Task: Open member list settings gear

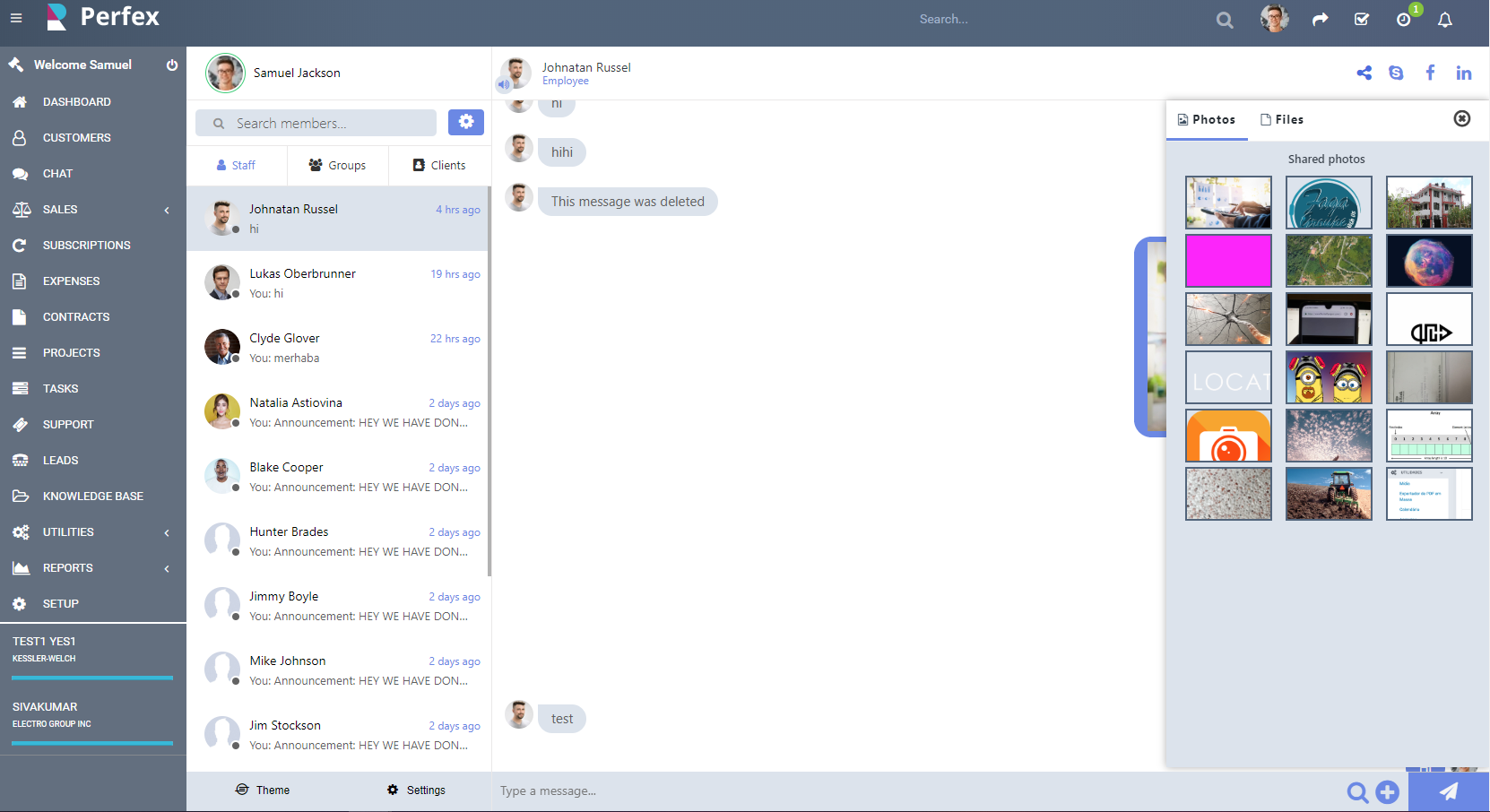Action: pyautogui.click(x=465, y=122)
